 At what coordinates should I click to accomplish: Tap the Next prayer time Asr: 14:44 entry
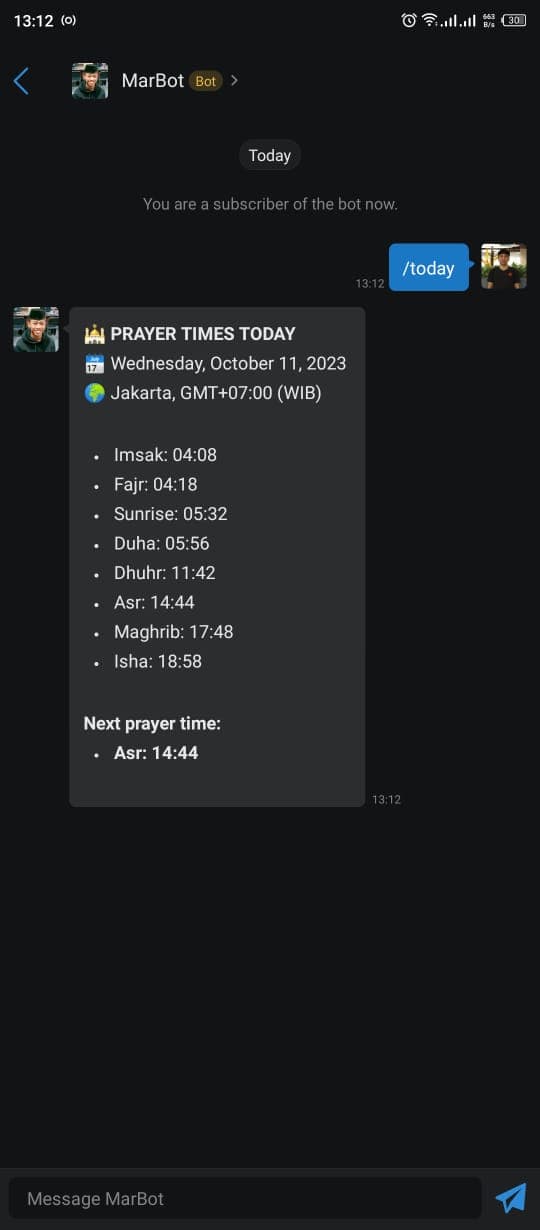coord(156,752)
